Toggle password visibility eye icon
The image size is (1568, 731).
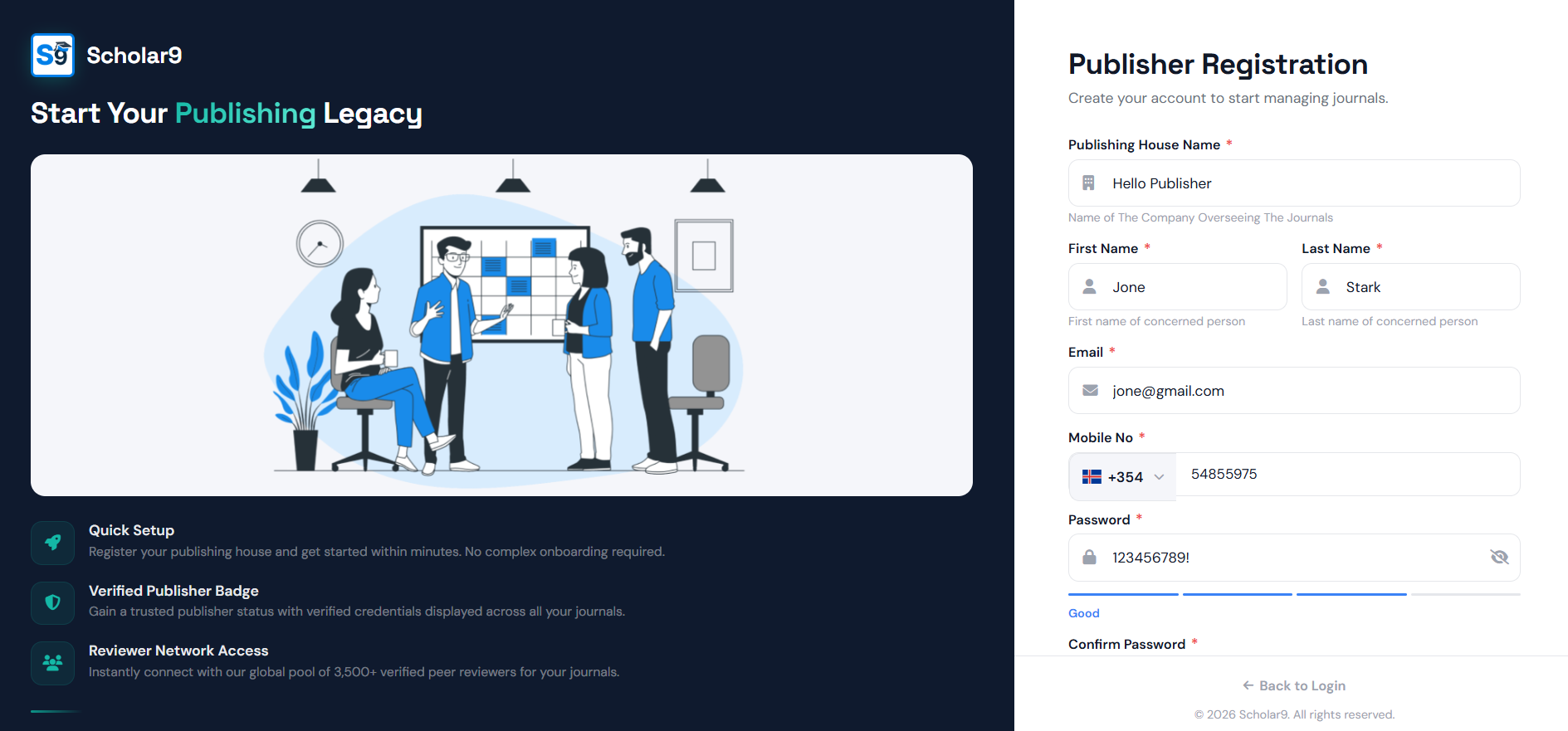pyautogui.click(x=1499, y=557)
